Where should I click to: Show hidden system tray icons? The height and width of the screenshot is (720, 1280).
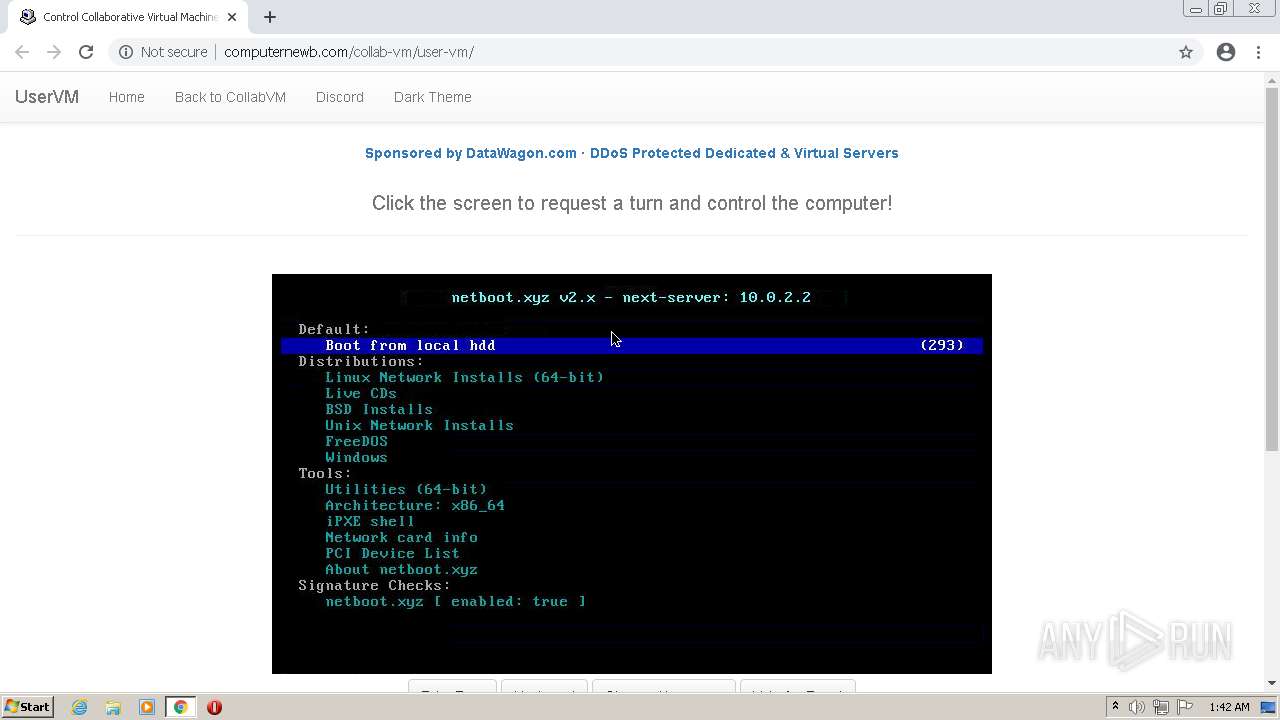(1115, 707)
